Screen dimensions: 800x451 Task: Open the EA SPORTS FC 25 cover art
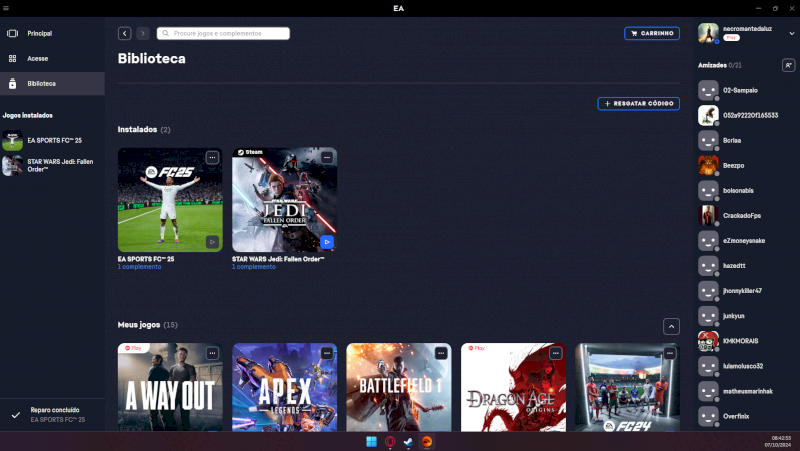pos(170,199)
